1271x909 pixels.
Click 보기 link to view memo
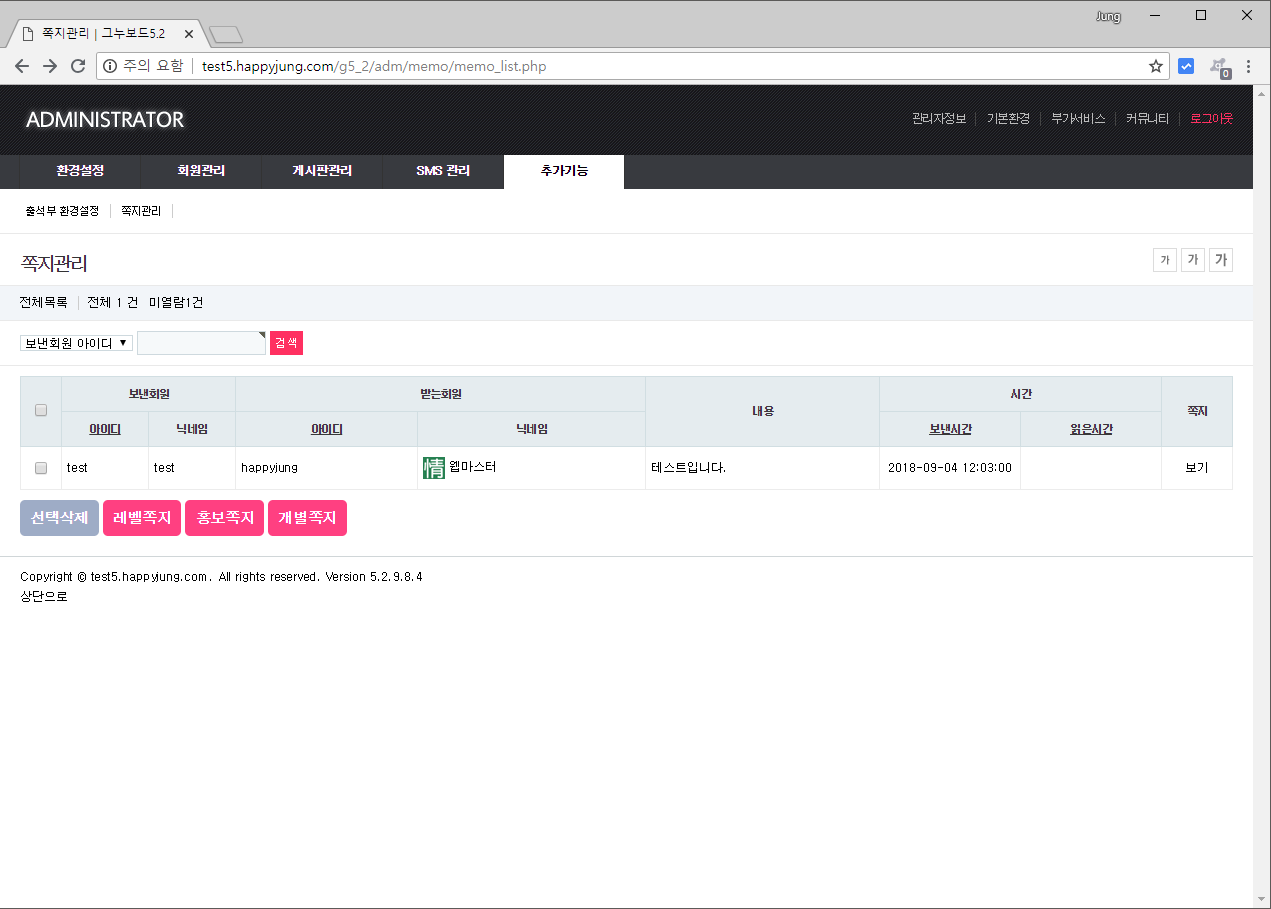(1196, 468)
